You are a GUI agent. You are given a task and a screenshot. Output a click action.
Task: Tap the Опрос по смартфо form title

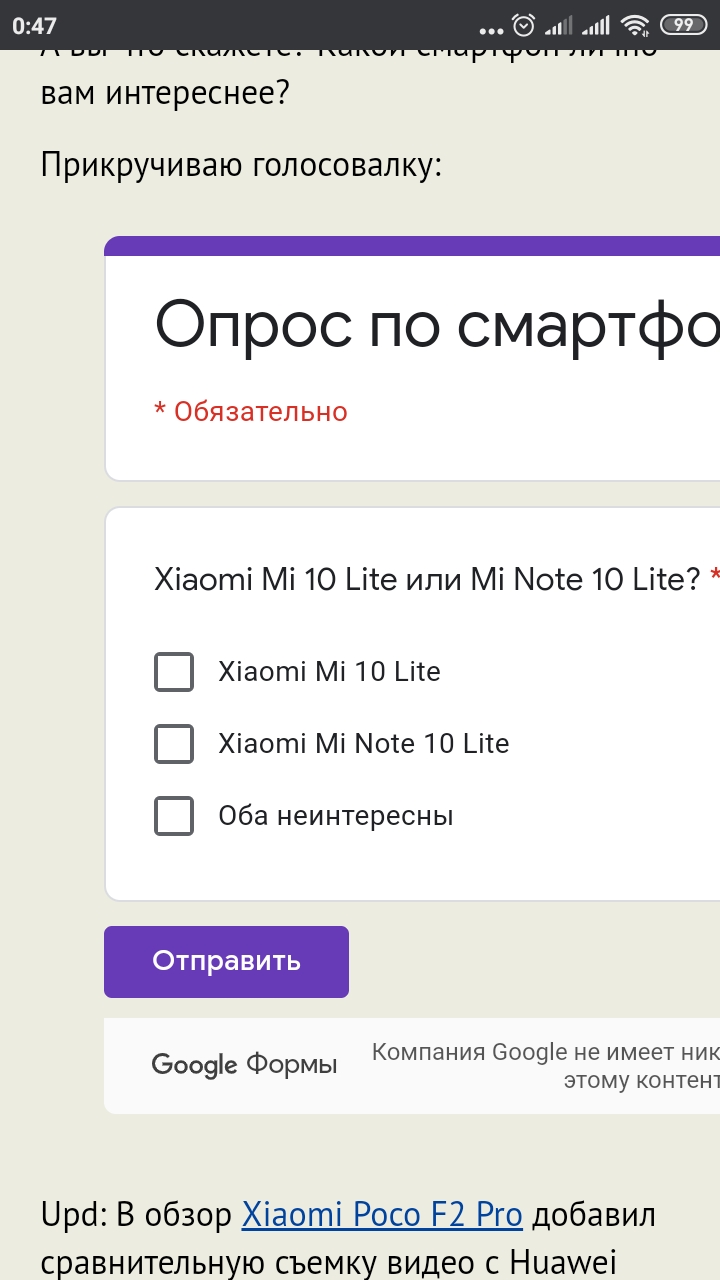click(x=436, y=326)
